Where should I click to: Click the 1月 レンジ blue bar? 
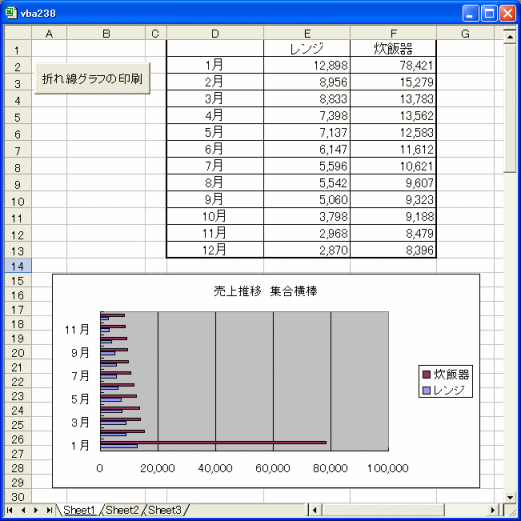(119, 446)
